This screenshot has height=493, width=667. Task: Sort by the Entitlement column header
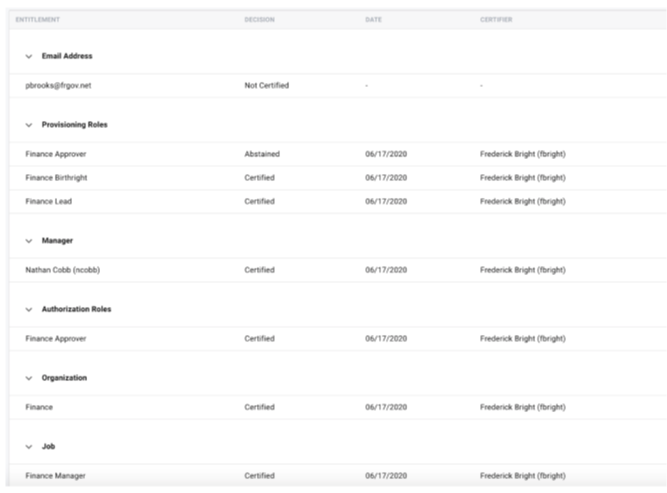pos(36,19)
